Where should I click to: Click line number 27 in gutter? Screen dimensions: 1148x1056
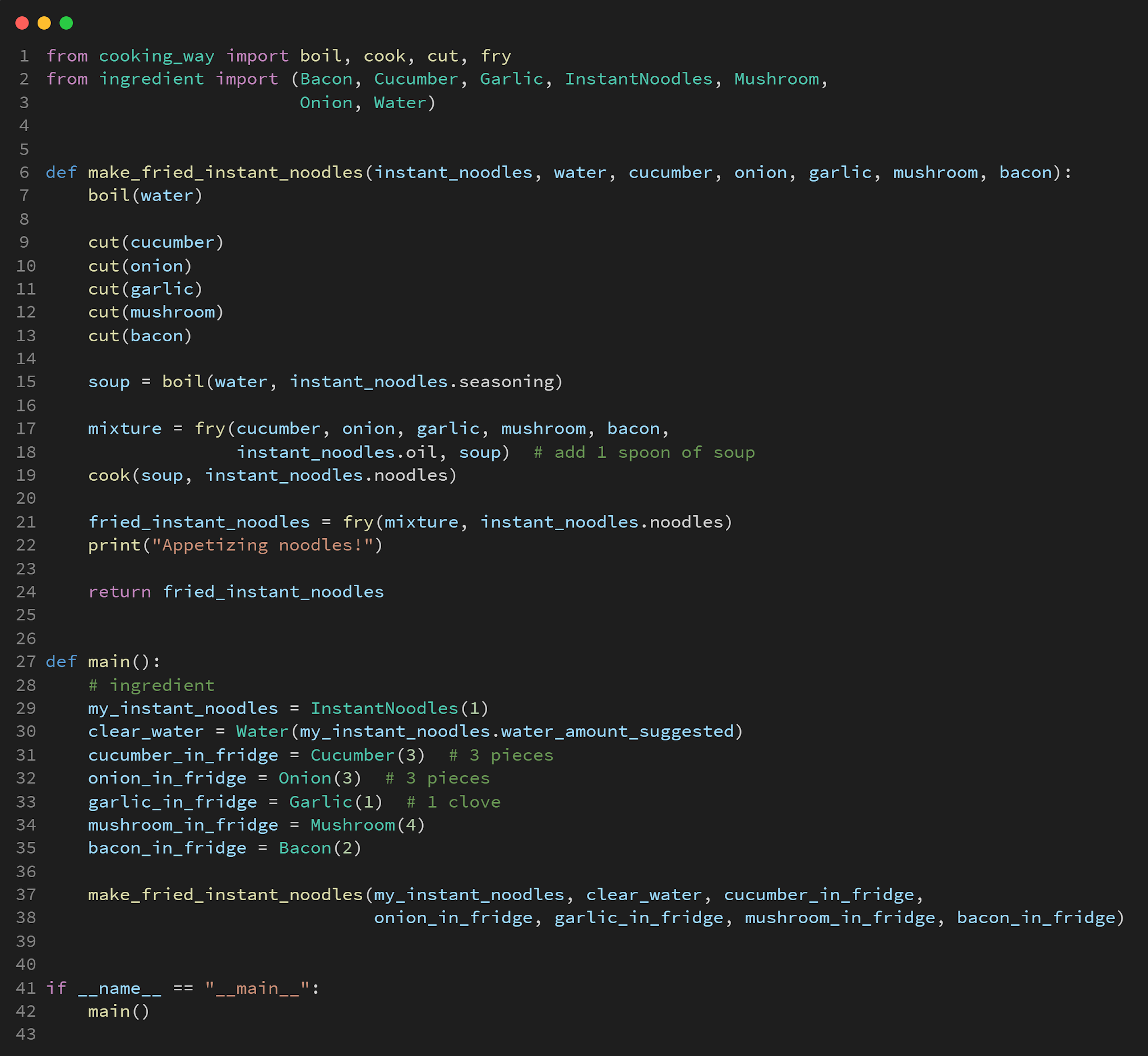point(26,661)
